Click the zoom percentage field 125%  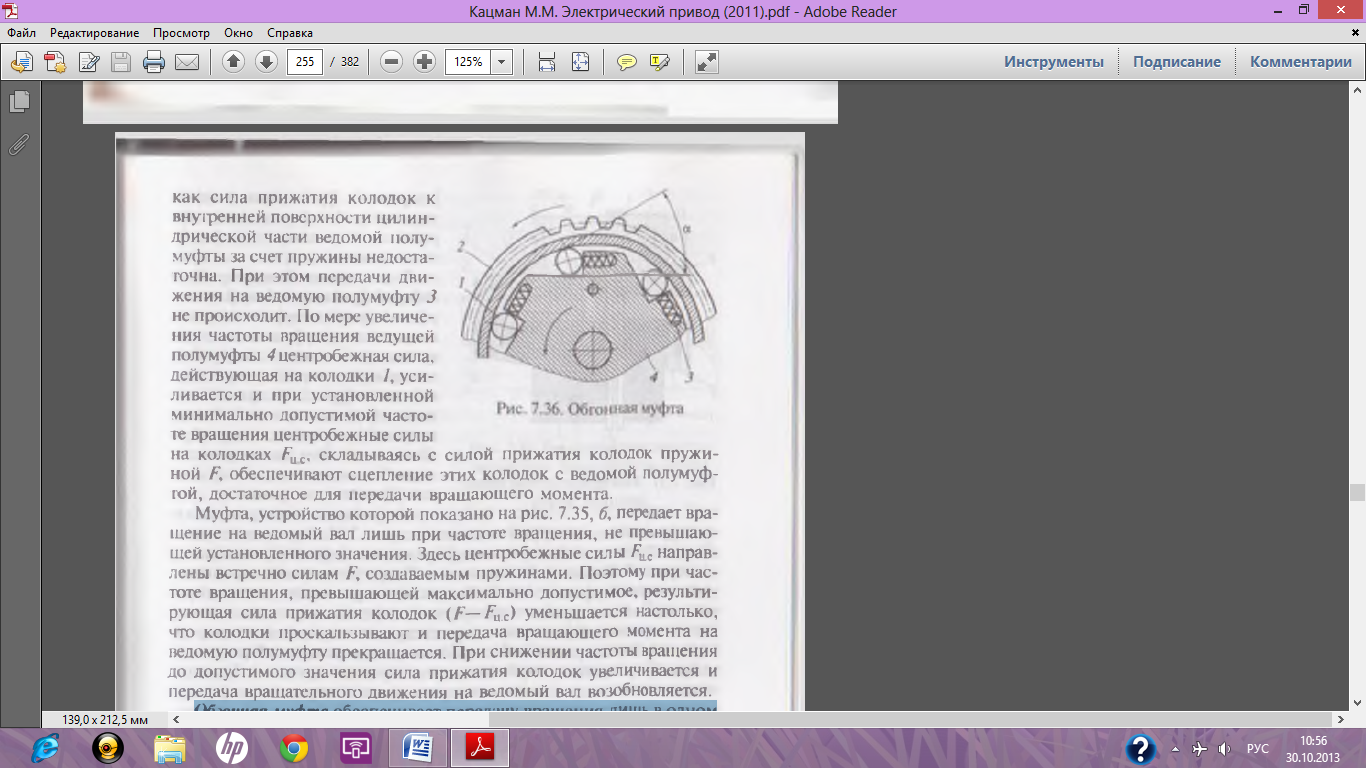click(x=468, y=62)
